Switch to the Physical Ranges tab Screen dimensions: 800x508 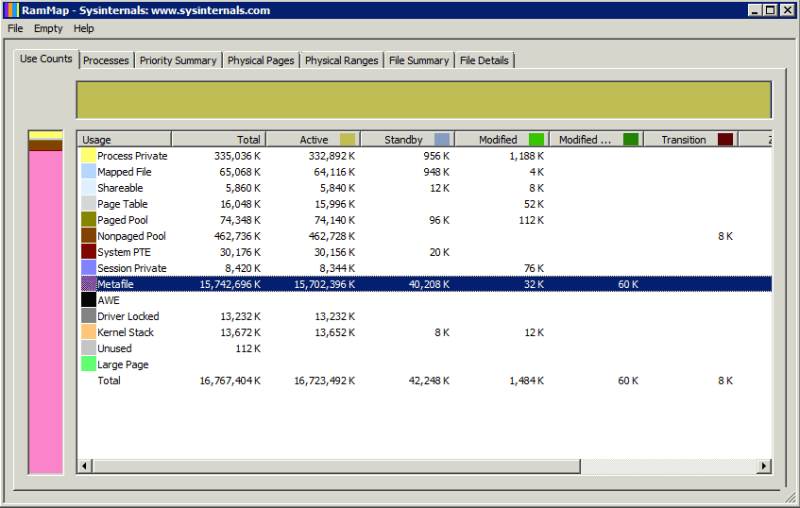click(341, 60)
